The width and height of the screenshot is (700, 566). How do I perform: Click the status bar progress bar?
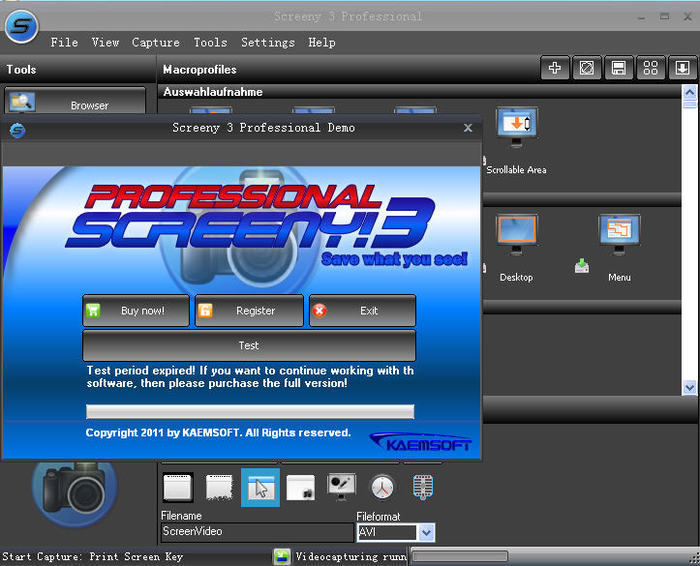coord(460,556)
